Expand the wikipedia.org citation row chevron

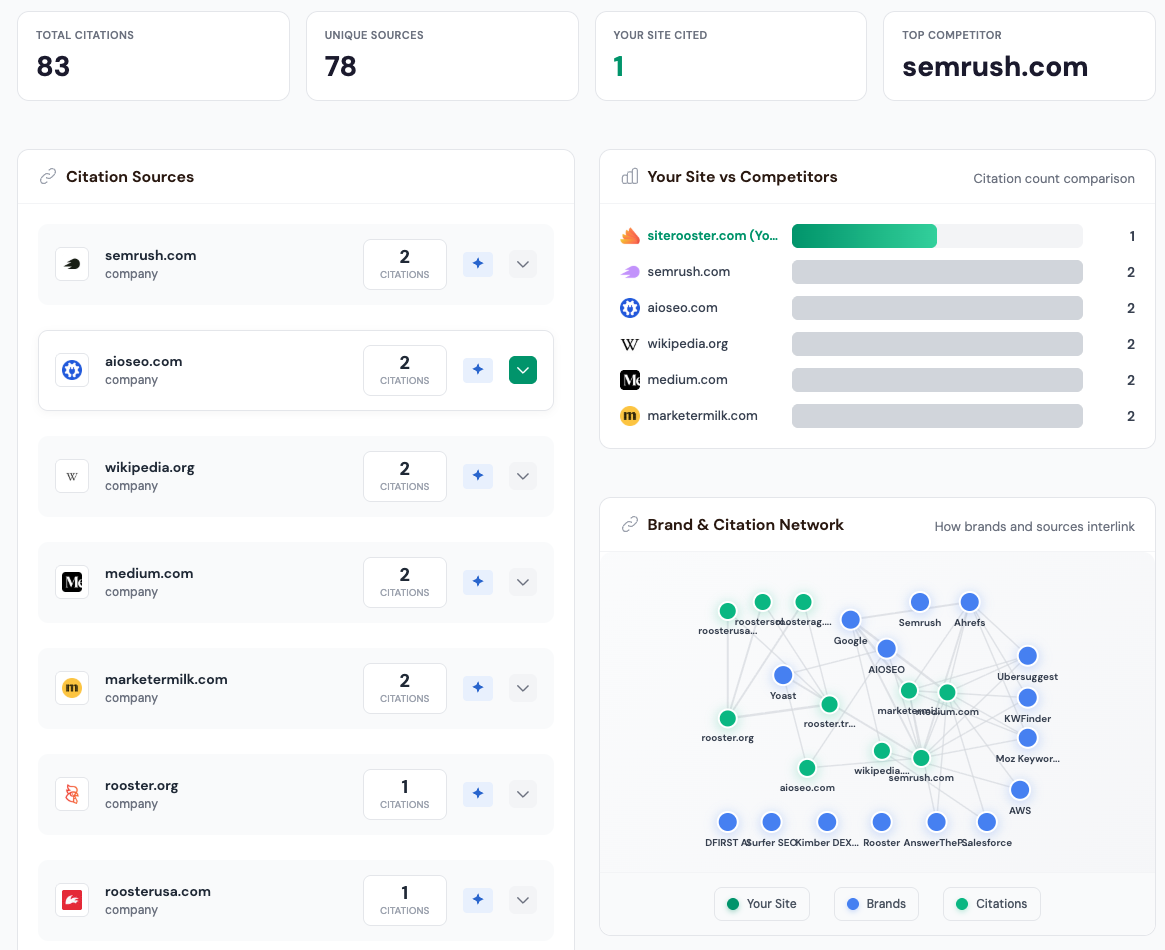tap(523, 476)
